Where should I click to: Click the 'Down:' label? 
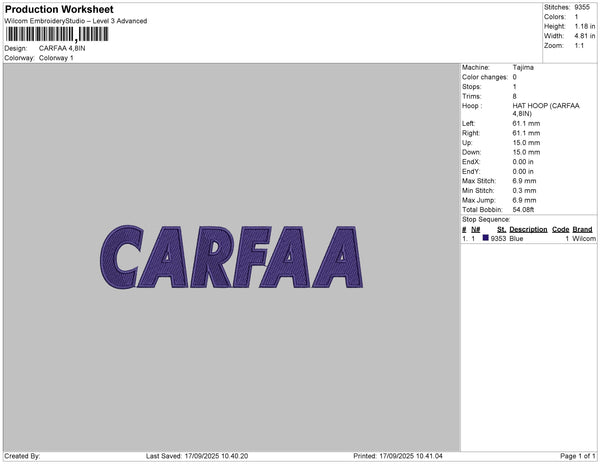(x=471, y=152)
